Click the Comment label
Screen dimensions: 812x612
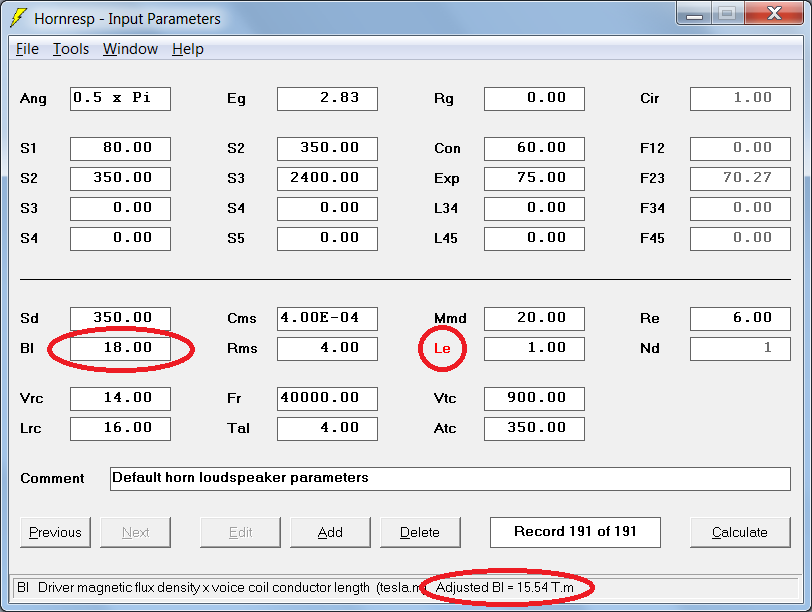[52, 478]
